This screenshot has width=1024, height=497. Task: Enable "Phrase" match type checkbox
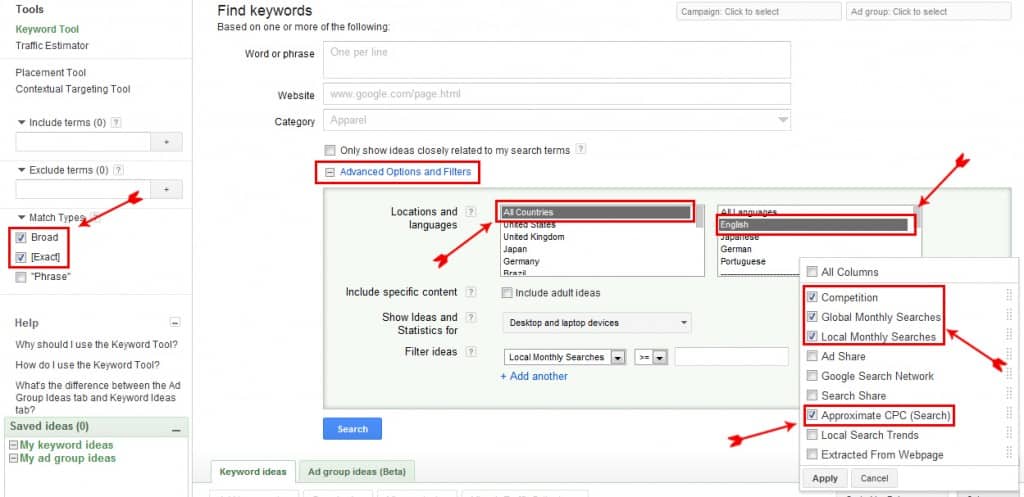pos(21,277)
